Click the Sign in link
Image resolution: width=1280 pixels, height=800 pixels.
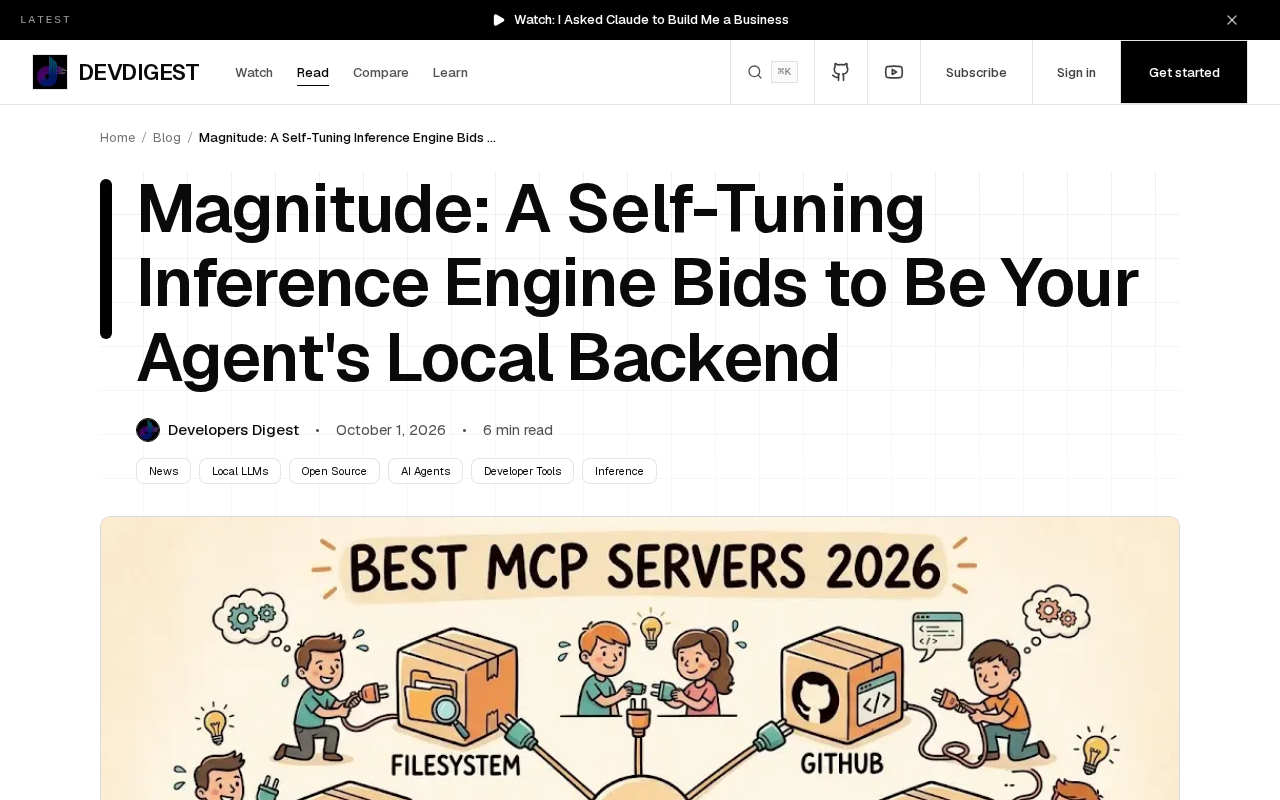coord(1076,73)
